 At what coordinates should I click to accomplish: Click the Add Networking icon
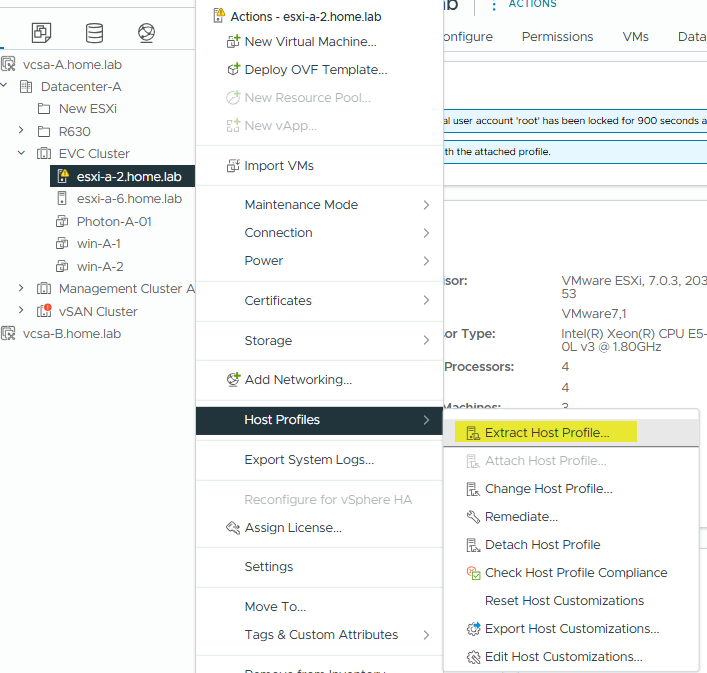point(233,380)
